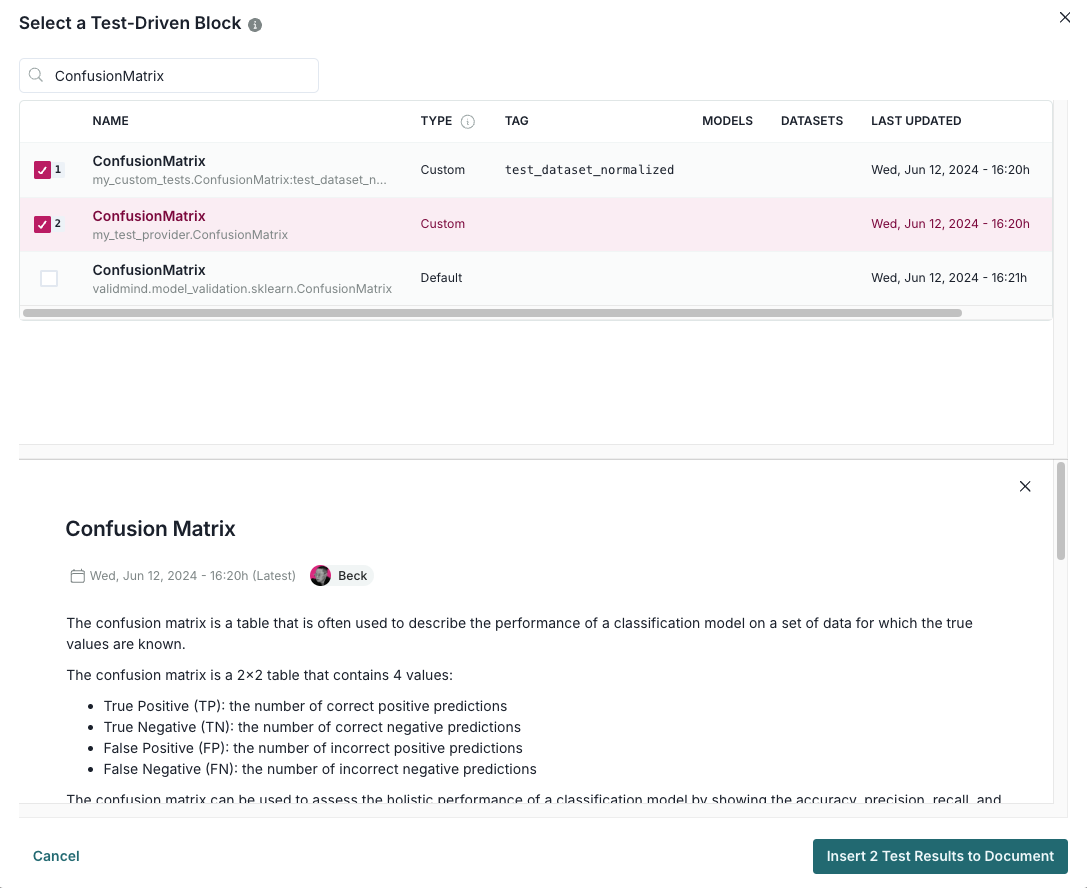Sort results by the NAME column
1087x888 pixels.
coord(110,121)
